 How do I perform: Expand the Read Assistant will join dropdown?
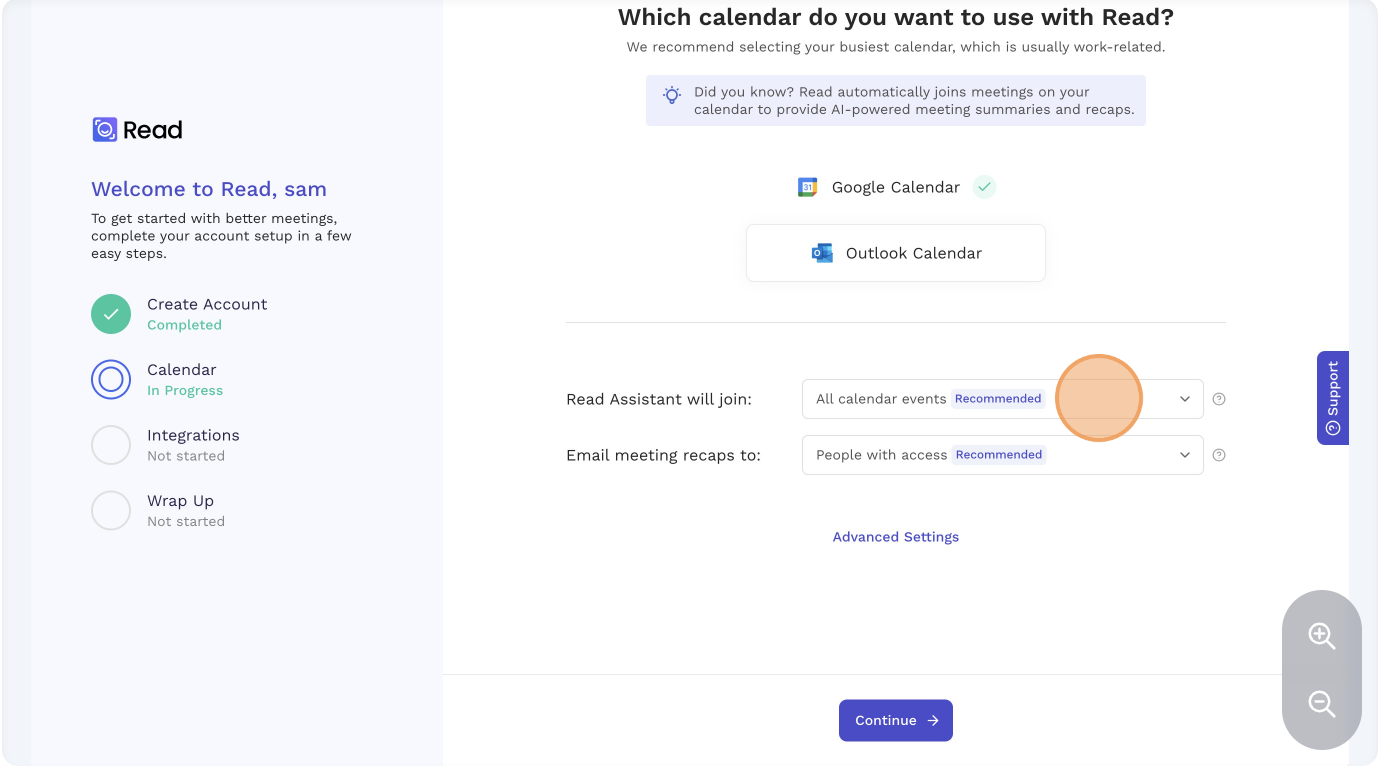(1002, 399)
